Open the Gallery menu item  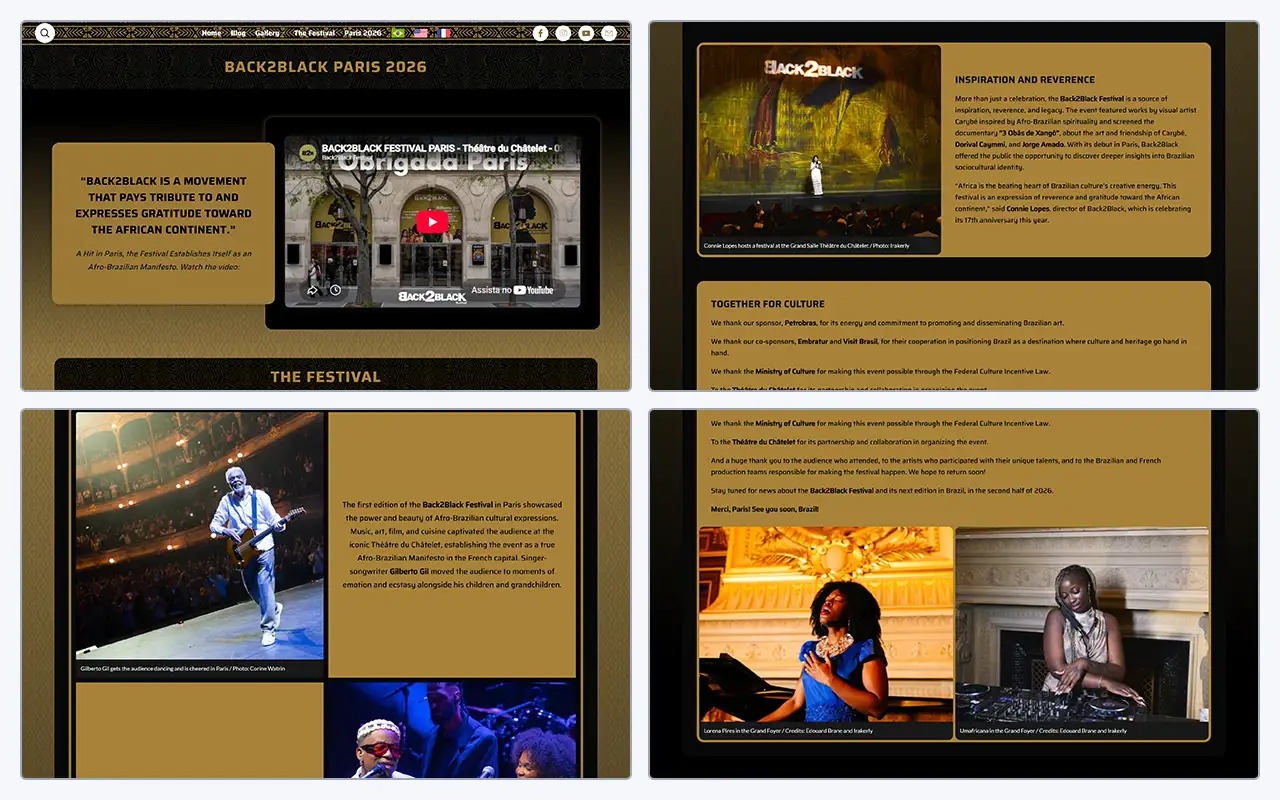[267, 33]
